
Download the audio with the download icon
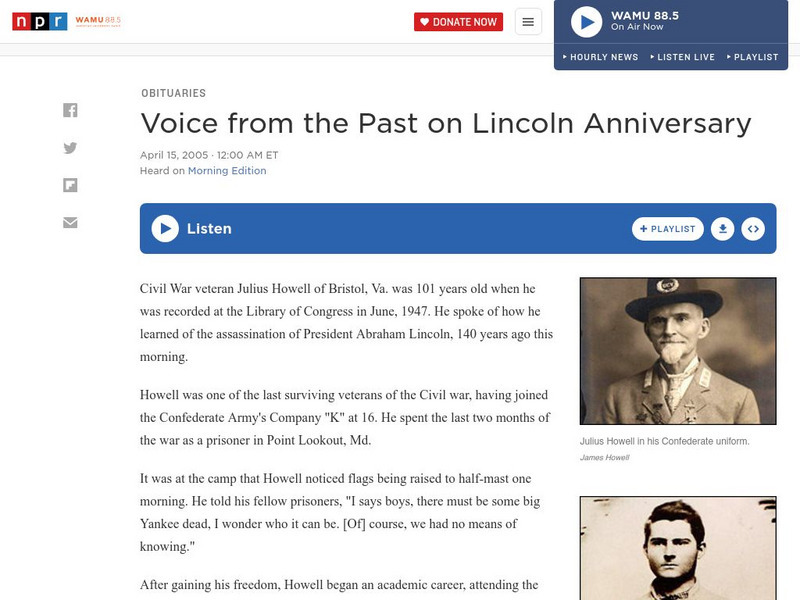[x=722, y=228]
